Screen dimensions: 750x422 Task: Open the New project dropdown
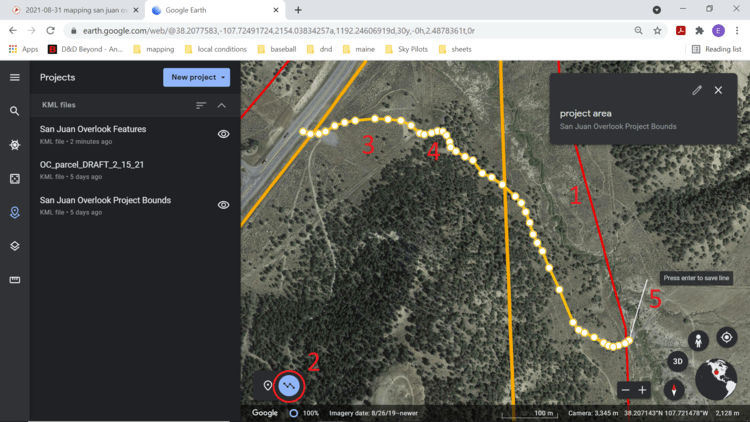[196, 77]
